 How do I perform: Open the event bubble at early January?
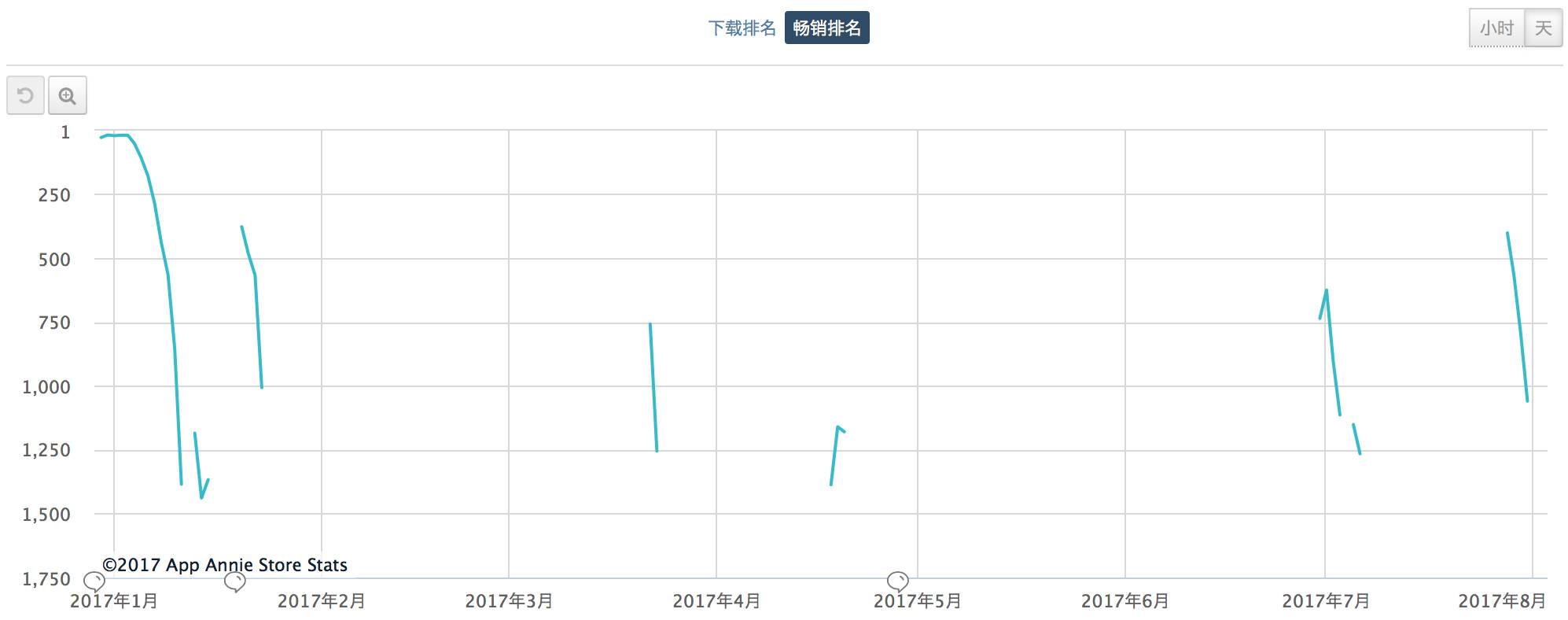(x=94, y=582)
